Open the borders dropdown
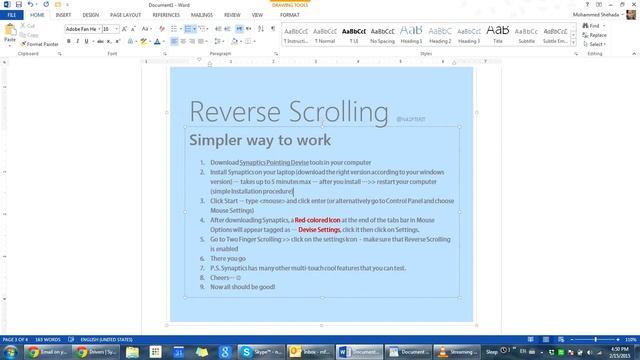 point(254,41)
